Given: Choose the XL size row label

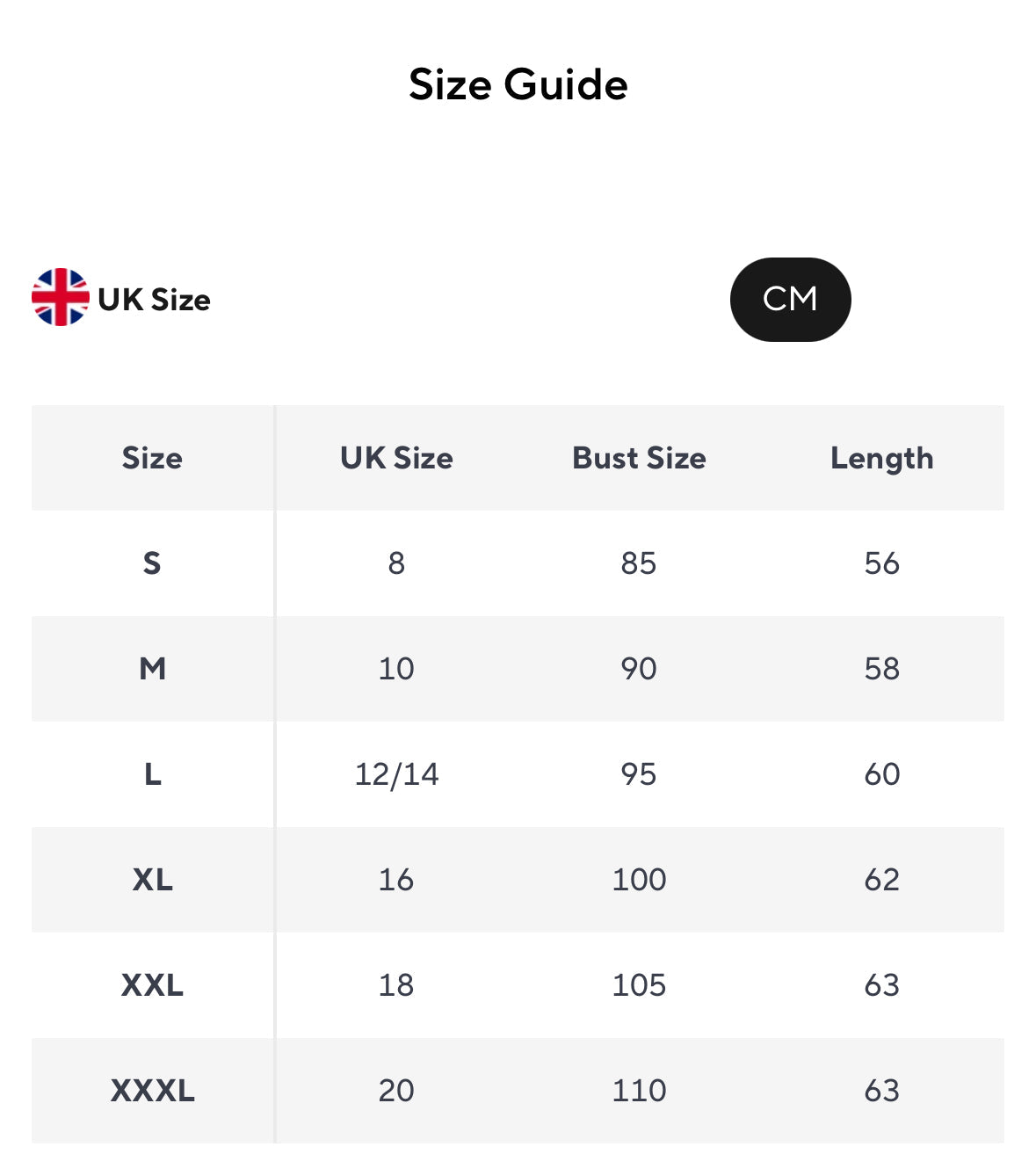Looking at the screenshot, I should [152, 880].
